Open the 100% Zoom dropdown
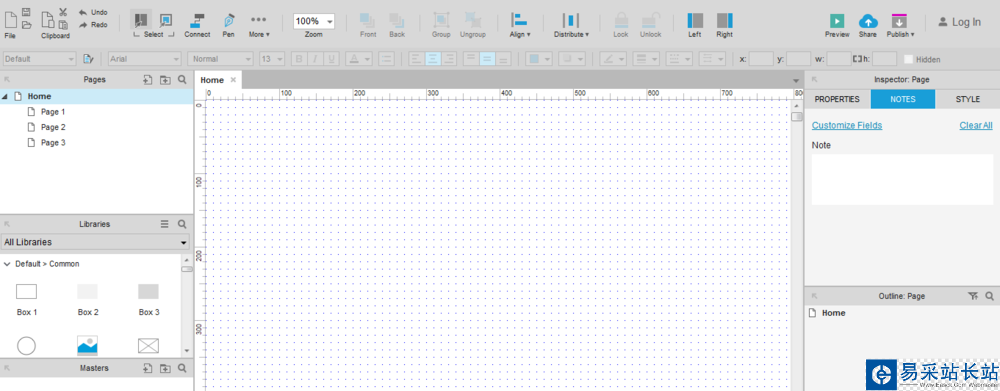The height and width of the screenshot is (391, 1000). tap(314, 21)
